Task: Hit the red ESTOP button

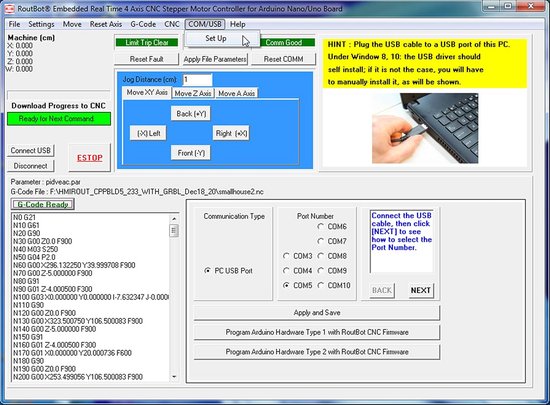Action: coord(90,158)
